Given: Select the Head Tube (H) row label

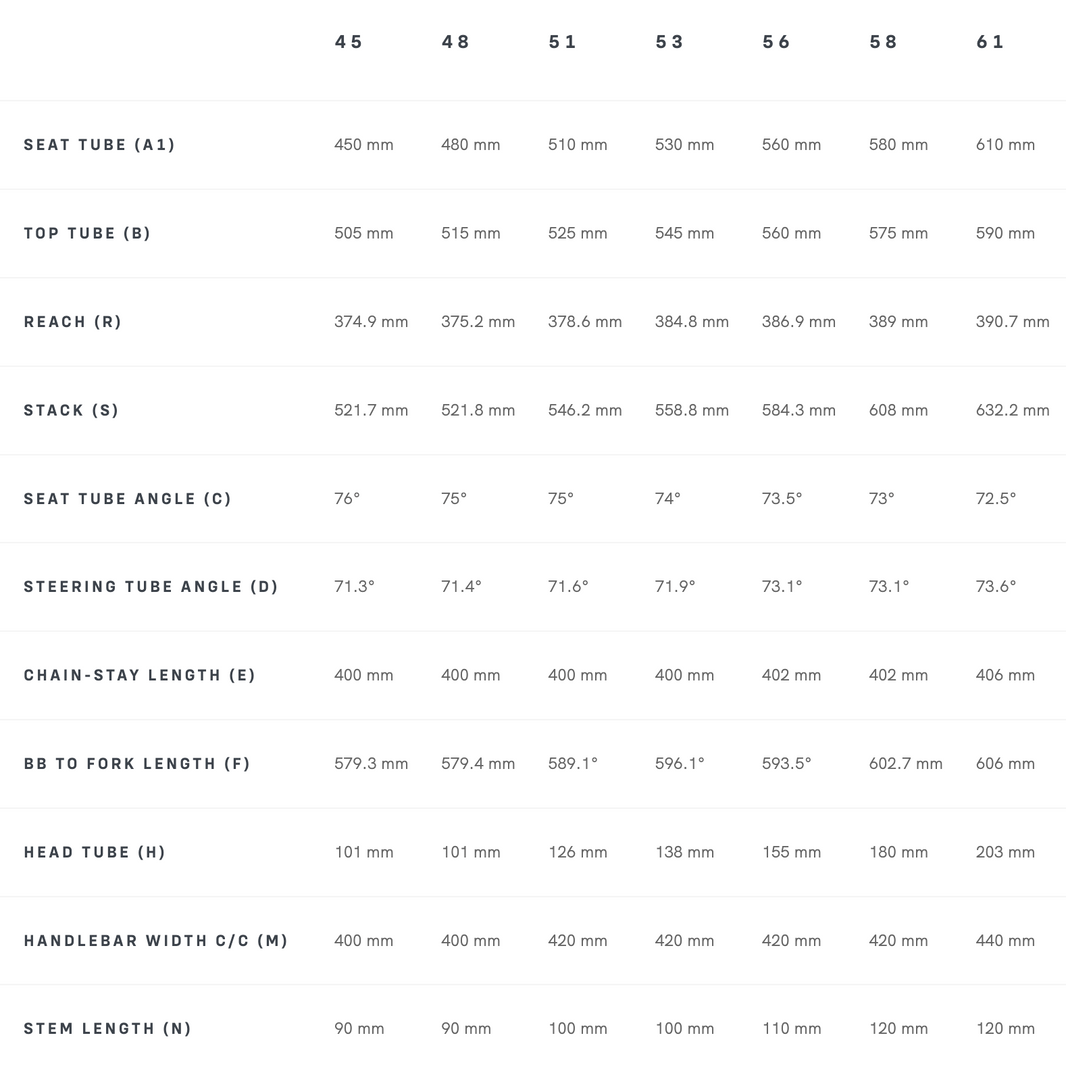Looking at the screenshot, I should (x=95, y=852).
